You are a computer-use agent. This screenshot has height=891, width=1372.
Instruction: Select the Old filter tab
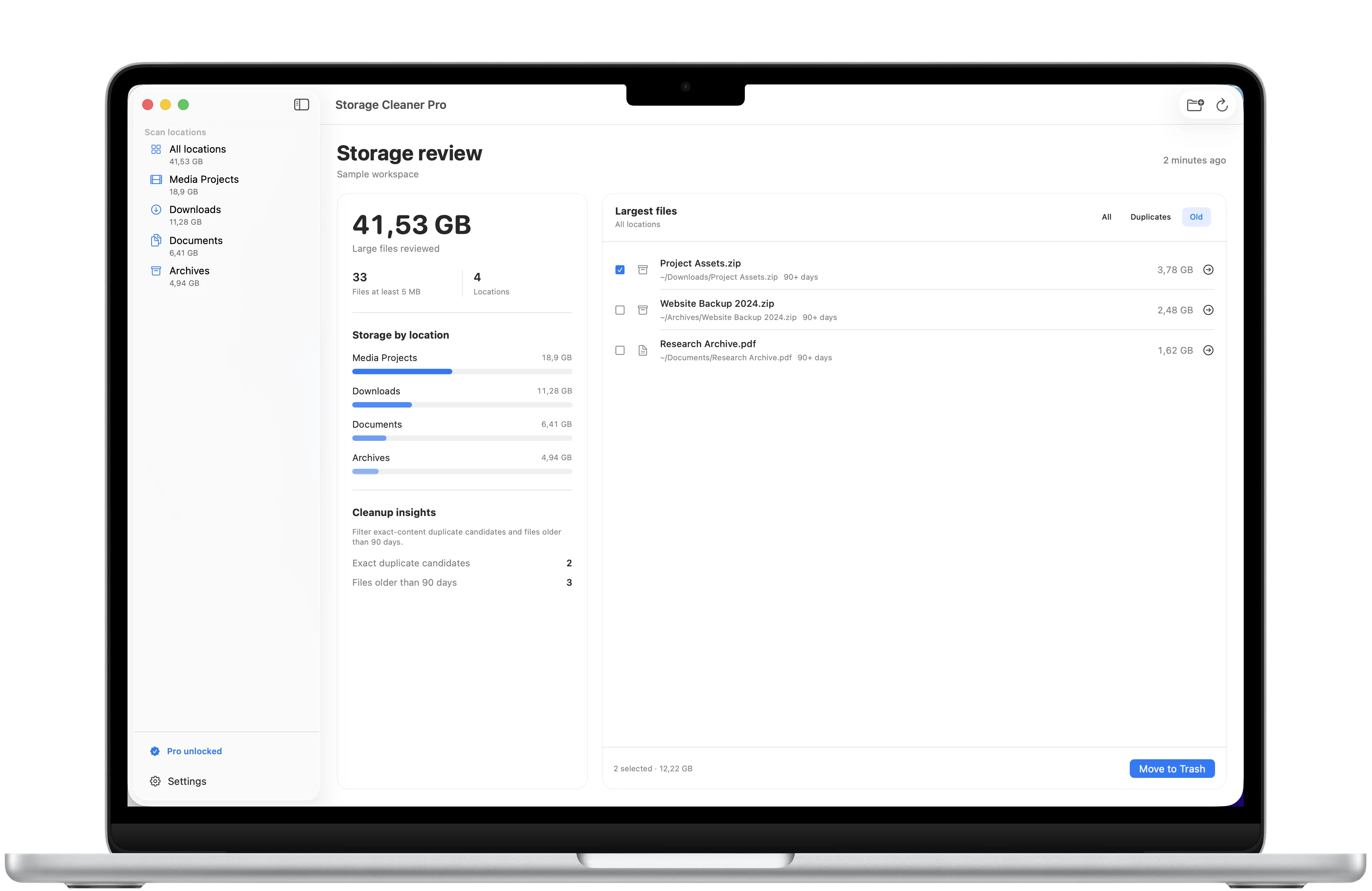click(1196, 217)
